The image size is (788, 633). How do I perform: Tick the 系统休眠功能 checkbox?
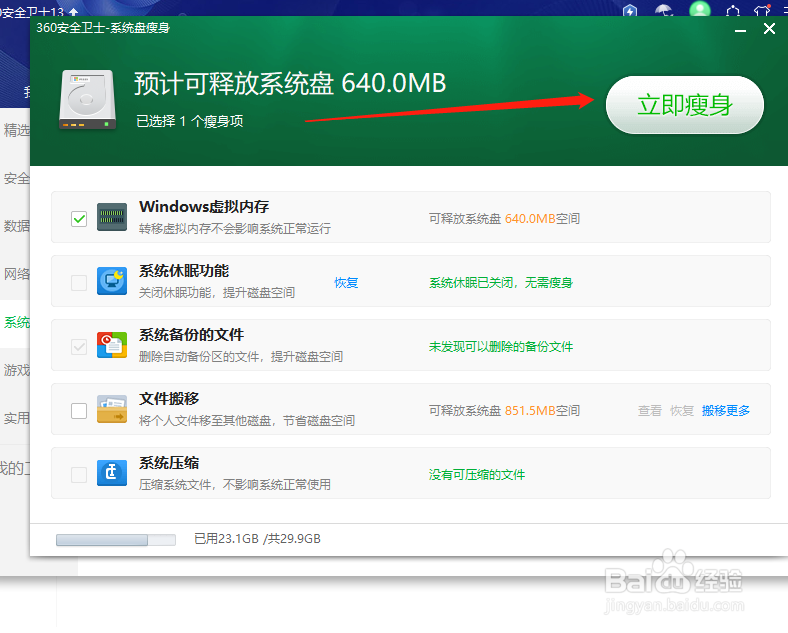click(79, 282)
